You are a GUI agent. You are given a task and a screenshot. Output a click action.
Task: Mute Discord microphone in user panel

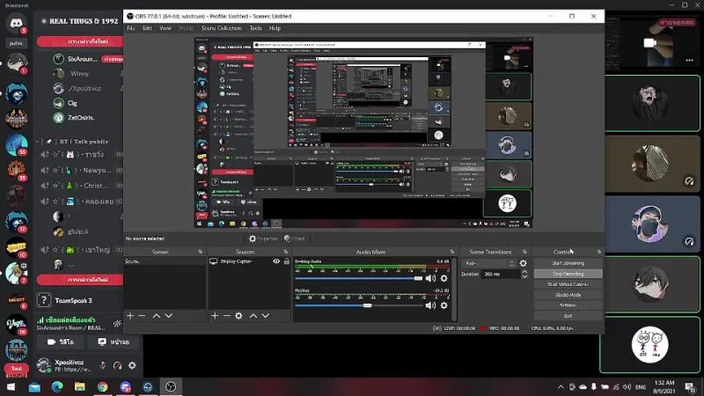[x=103, y=365]
